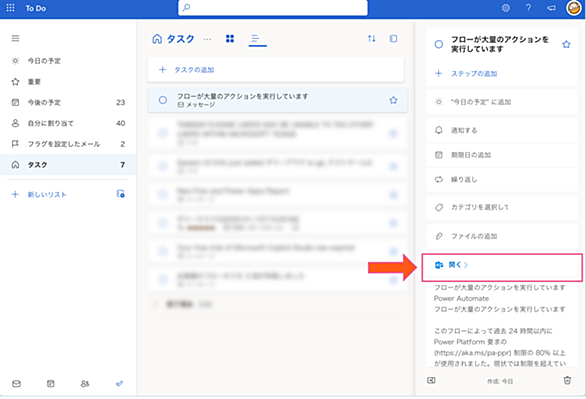Open the app launcher waffle icon

[x=10, y=8]
